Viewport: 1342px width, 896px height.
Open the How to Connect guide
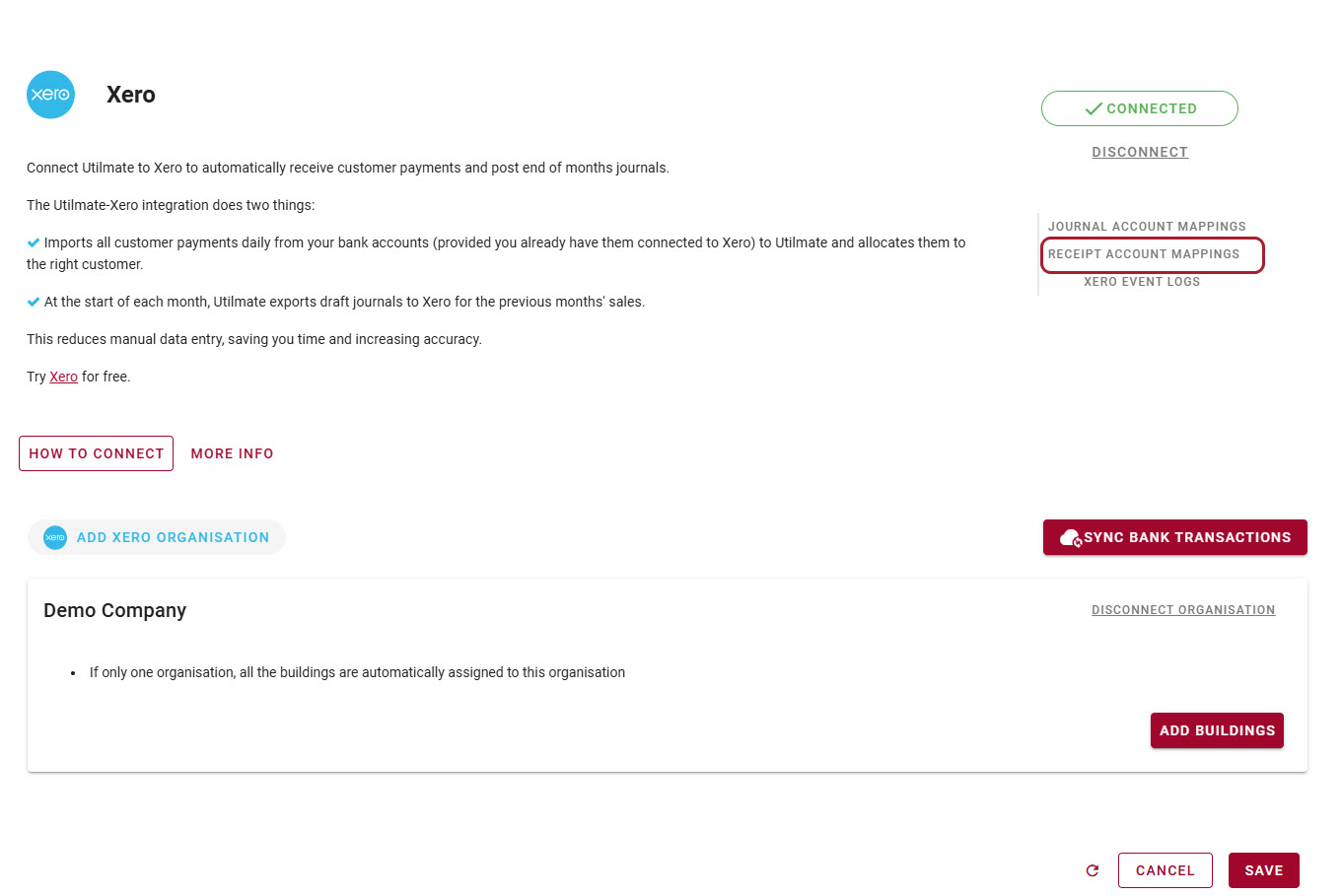click(x=96, y=453)
